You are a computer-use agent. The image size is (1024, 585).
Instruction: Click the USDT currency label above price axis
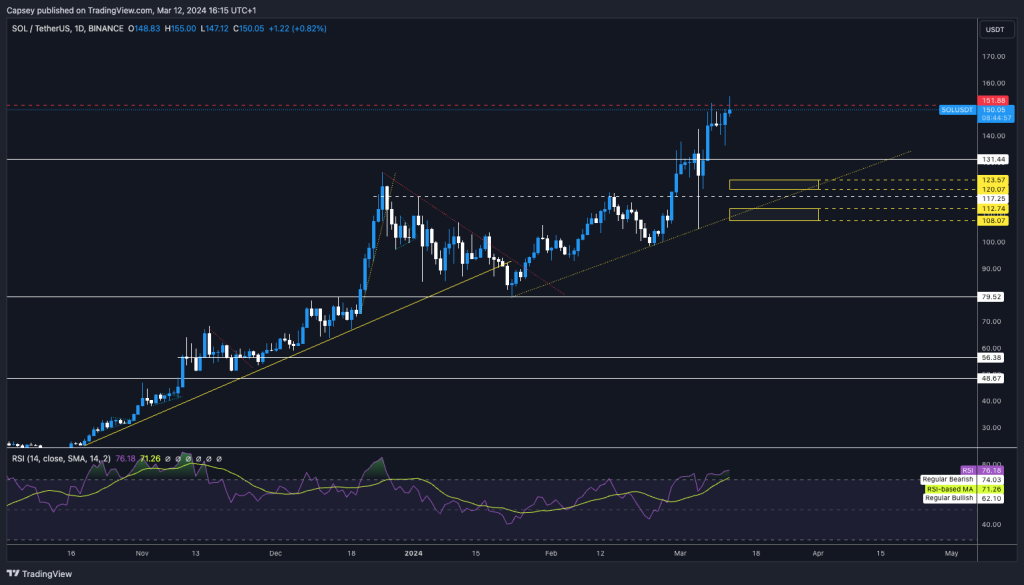[994, 30]
